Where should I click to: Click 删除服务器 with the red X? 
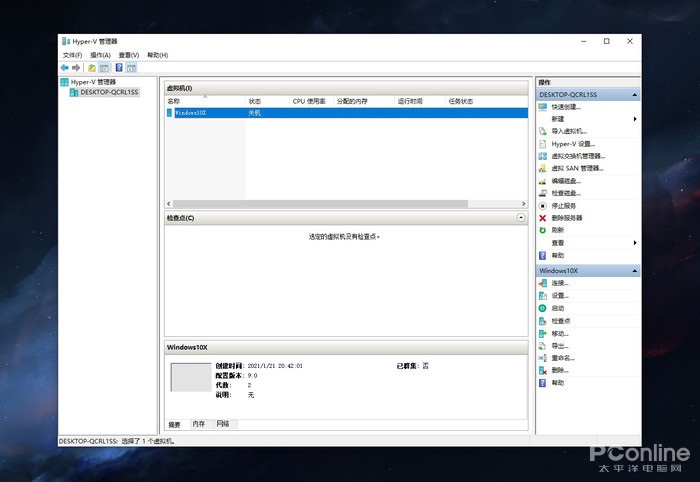click(x=567, y=218)
